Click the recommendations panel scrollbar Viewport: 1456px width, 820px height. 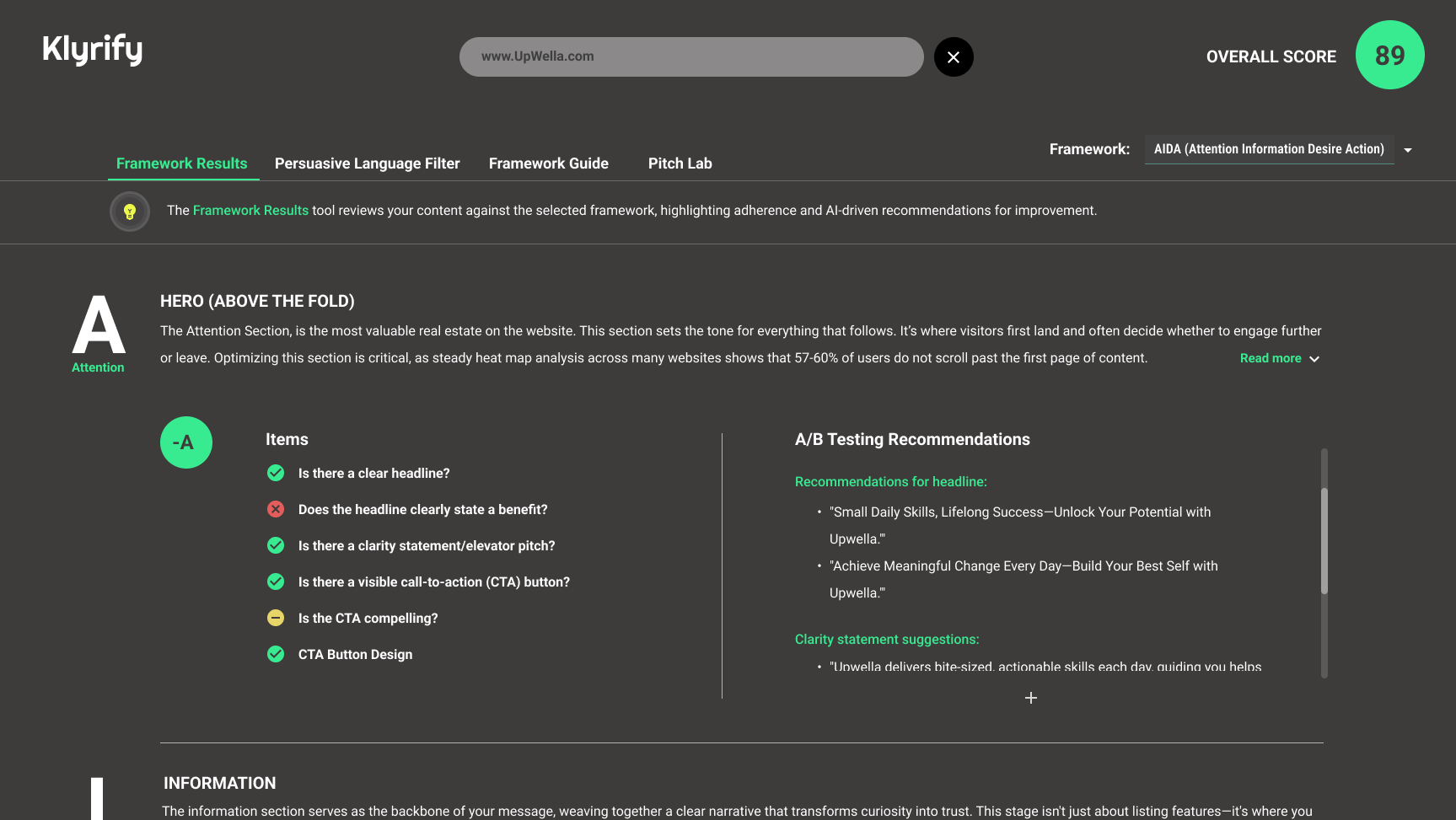point(1324,541)
